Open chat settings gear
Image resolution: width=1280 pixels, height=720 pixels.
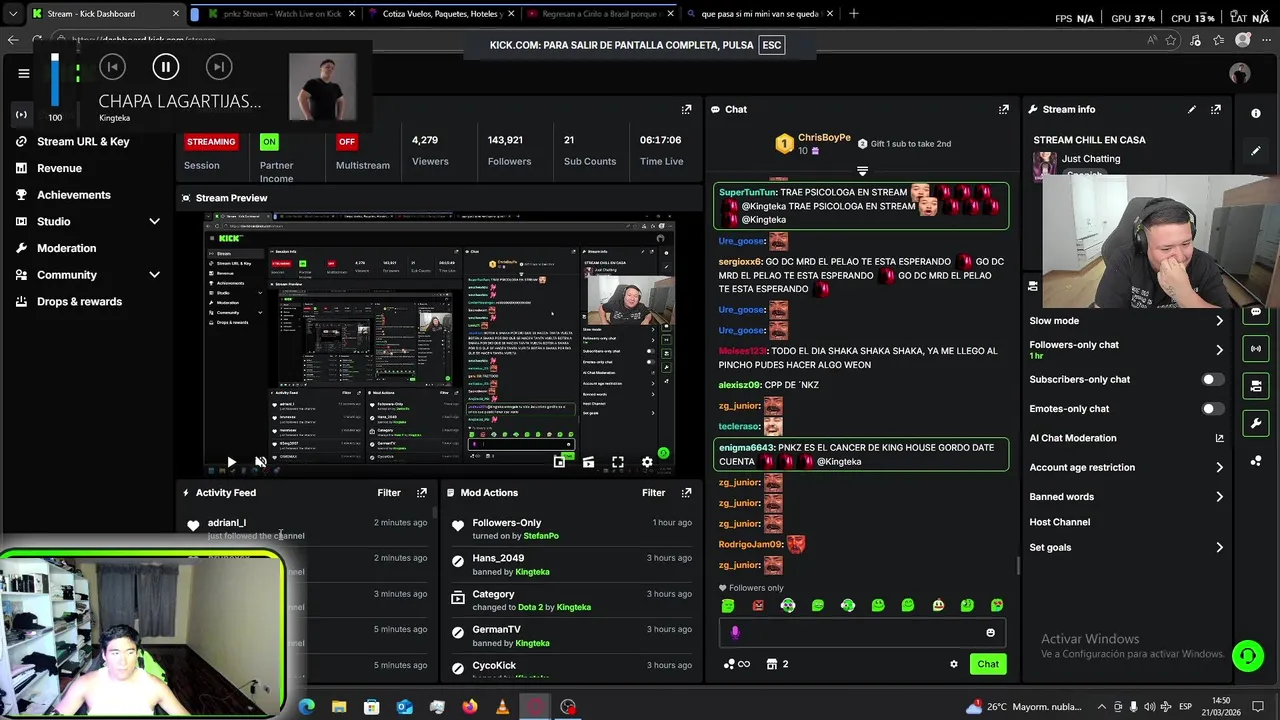click(x=954, y=664)
